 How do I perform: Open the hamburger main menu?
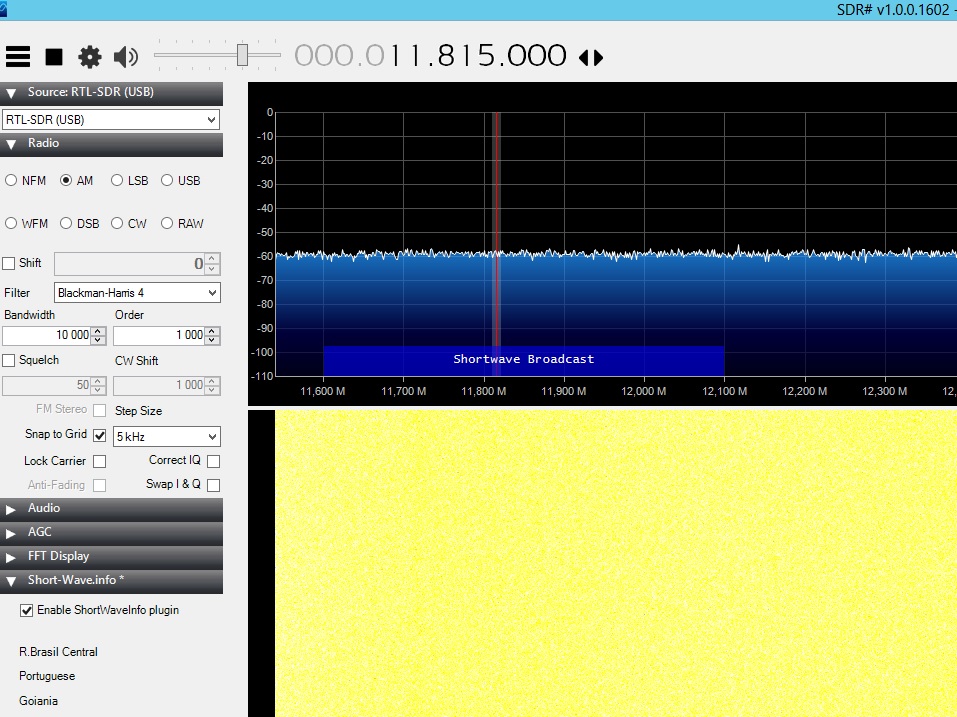18,57
